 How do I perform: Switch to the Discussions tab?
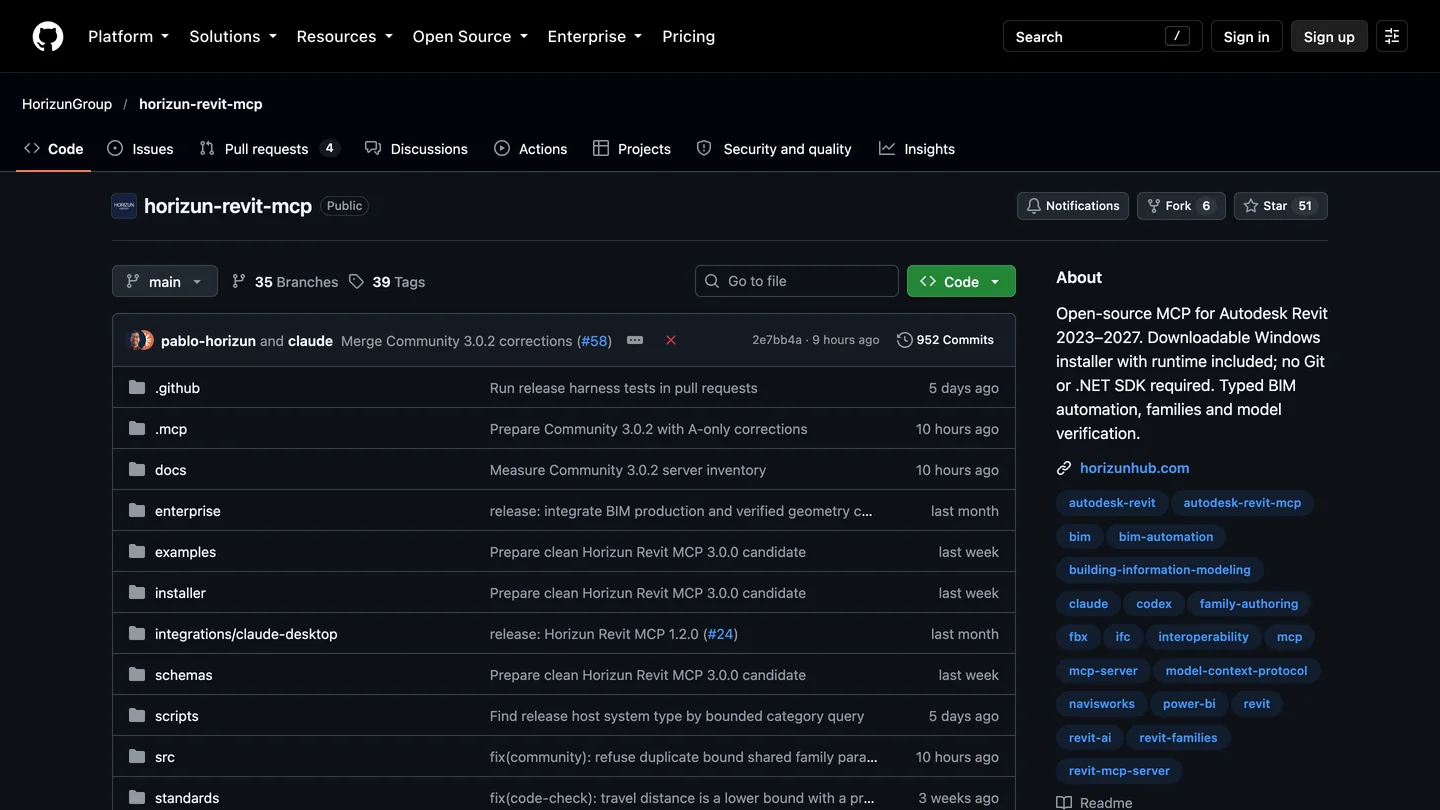point(416,149)
